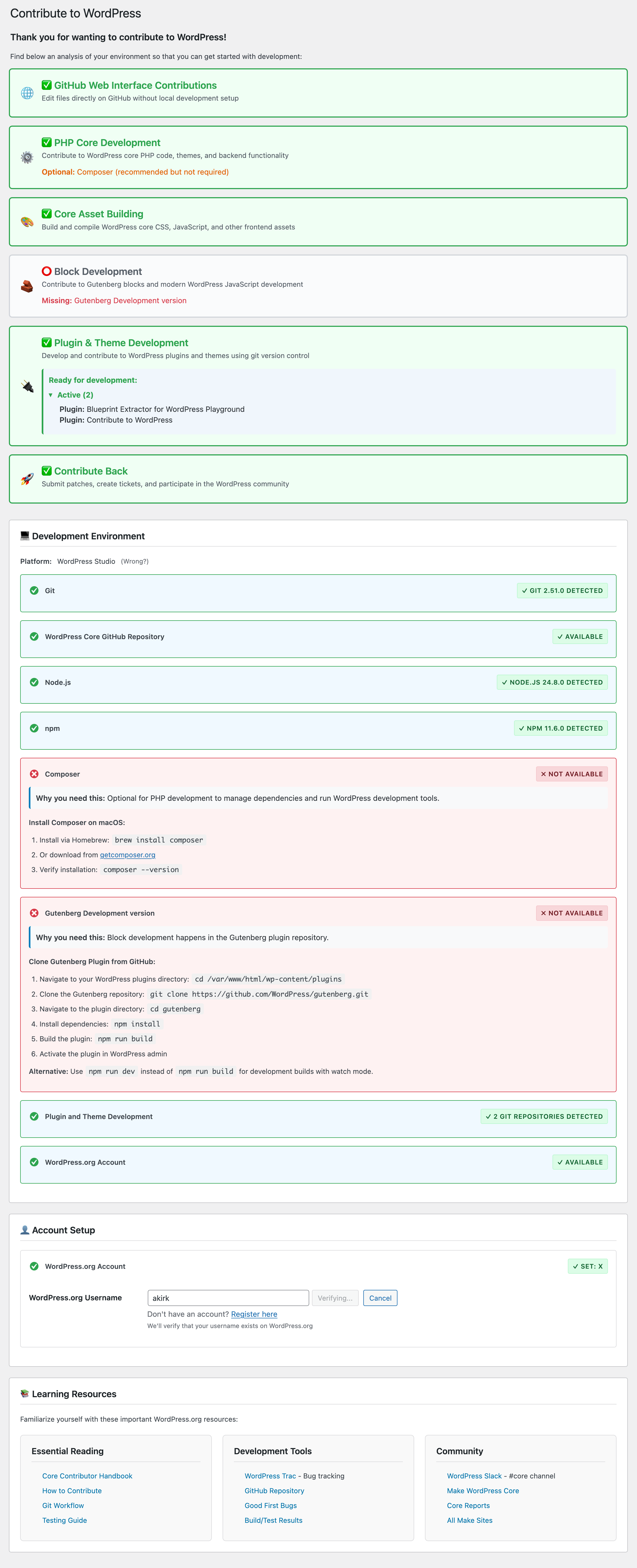
Task: Click the brew install composer code snippet
Action: point(159,840)
